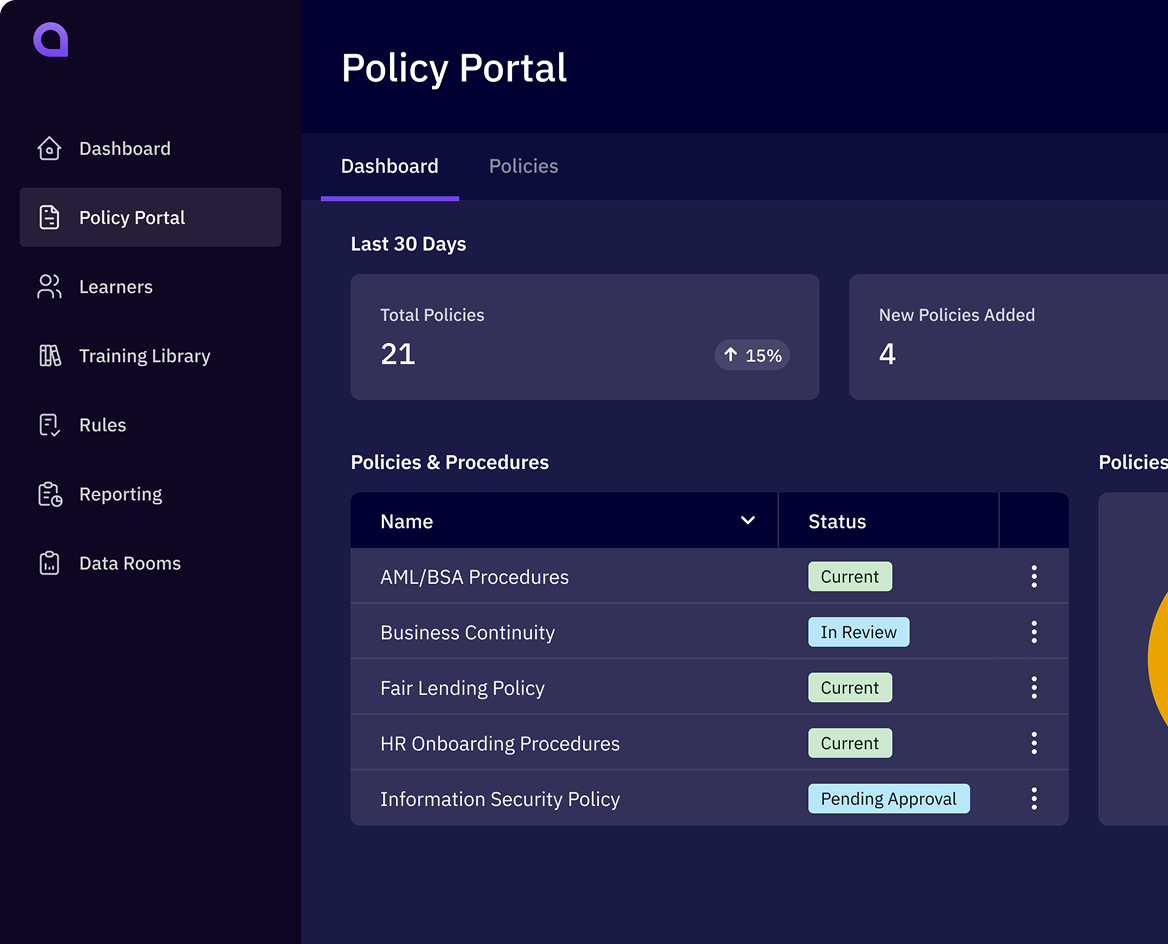Switch to the Policies tab
Viewport: 1168px width, 944px height.
pyautogui.click(x=524, y=166)
